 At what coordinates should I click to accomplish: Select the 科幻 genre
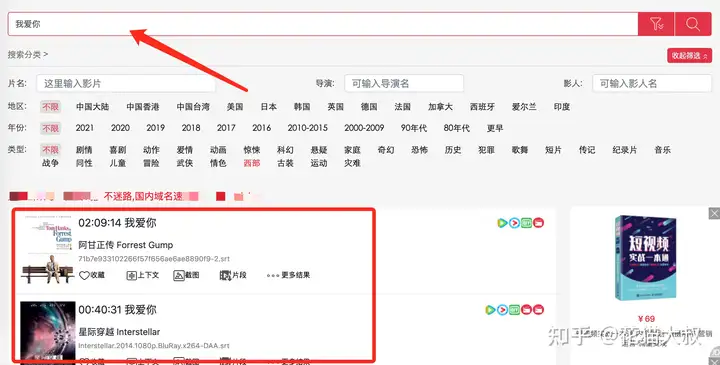point(285,150)
